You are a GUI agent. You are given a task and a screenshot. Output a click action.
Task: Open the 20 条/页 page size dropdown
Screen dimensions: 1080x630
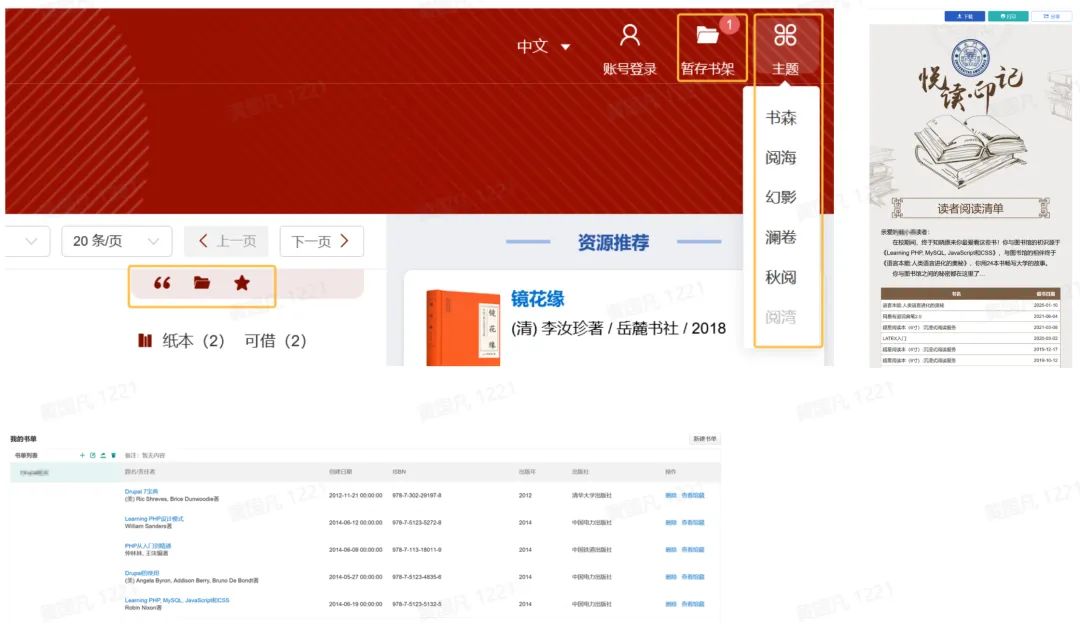[116, 241]
